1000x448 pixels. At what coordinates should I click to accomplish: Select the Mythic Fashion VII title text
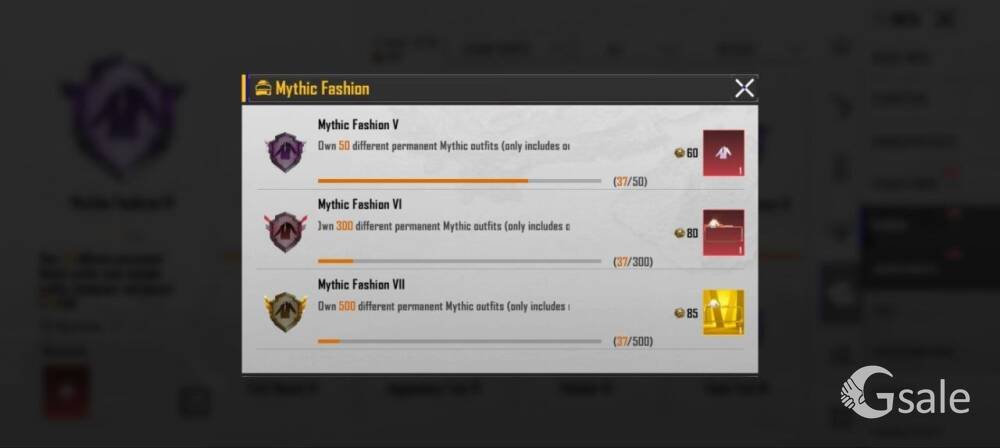point(361,285)
